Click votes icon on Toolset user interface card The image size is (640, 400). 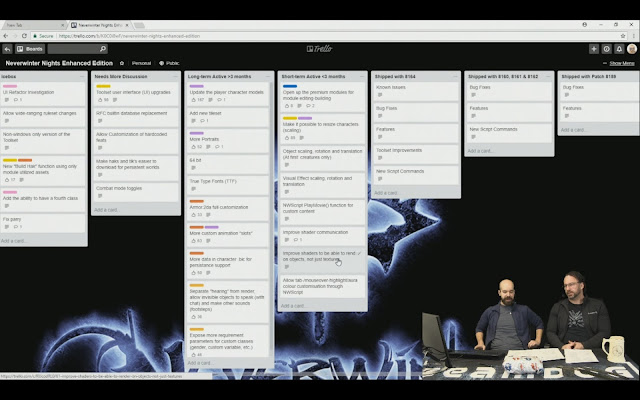(x=100, y=100)
